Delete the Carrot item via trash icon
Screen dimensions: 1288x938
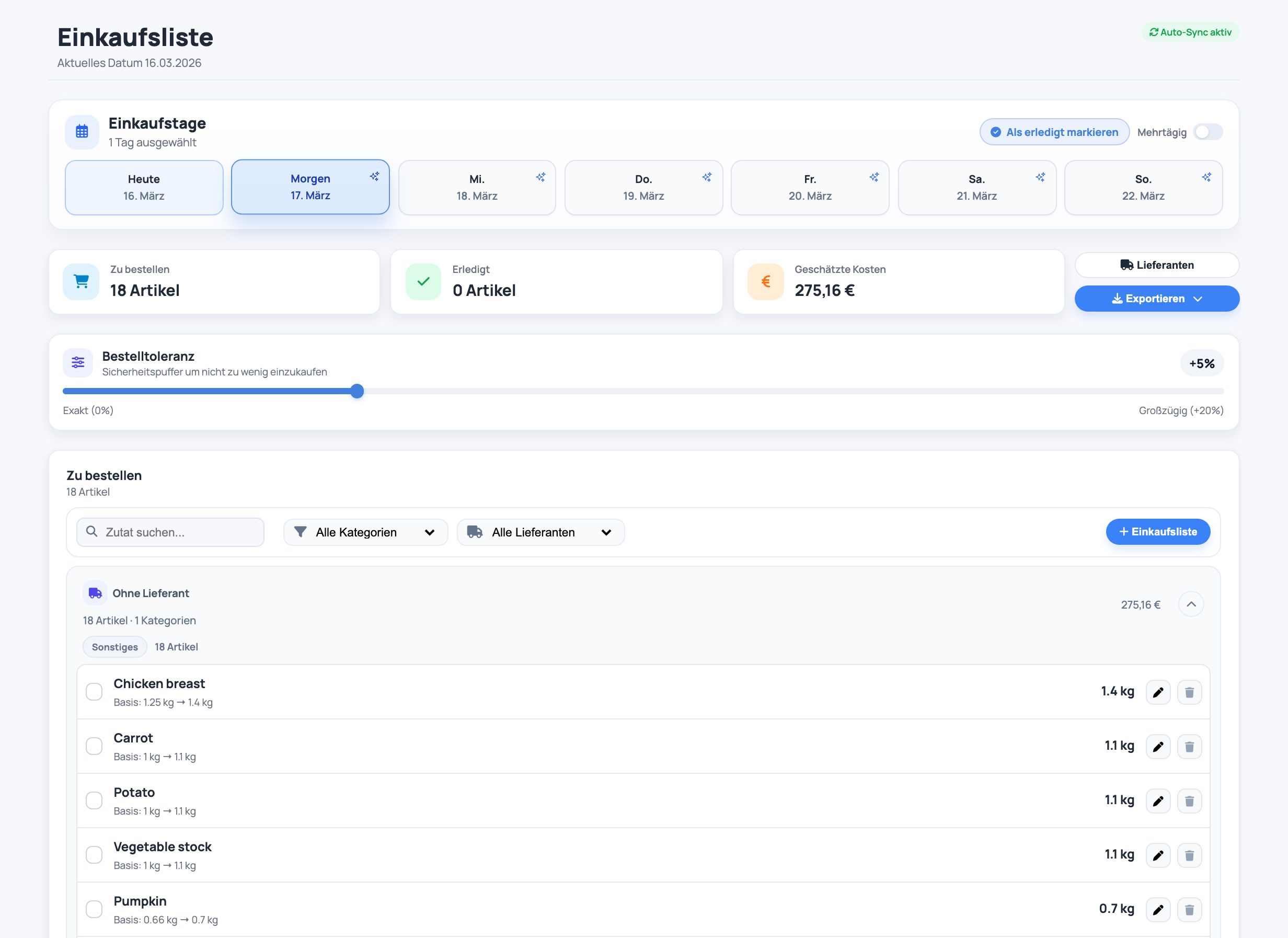(1189, 747)
